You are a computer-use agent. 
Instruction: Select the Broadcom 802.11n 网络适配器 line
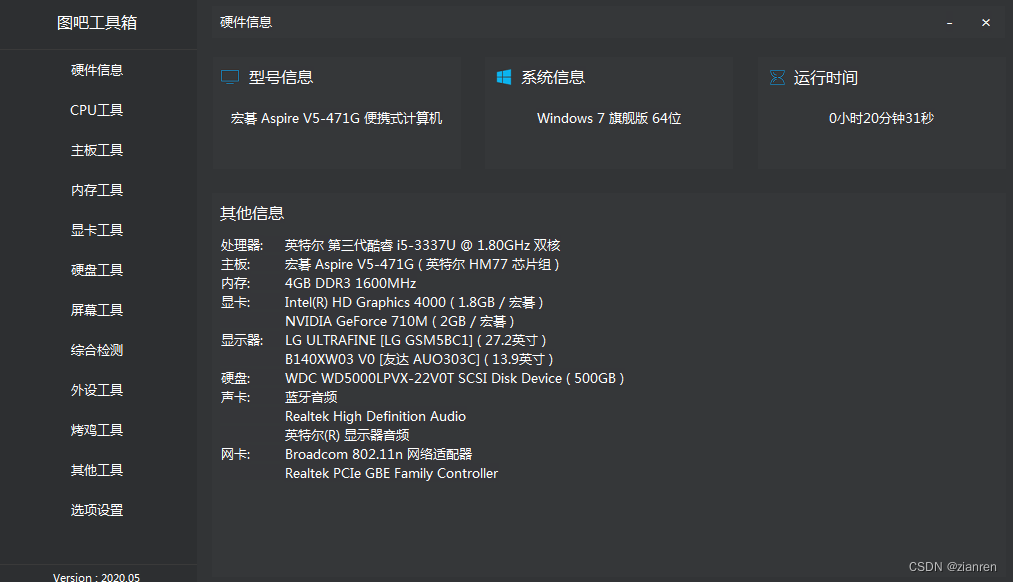tap(379, 455)
